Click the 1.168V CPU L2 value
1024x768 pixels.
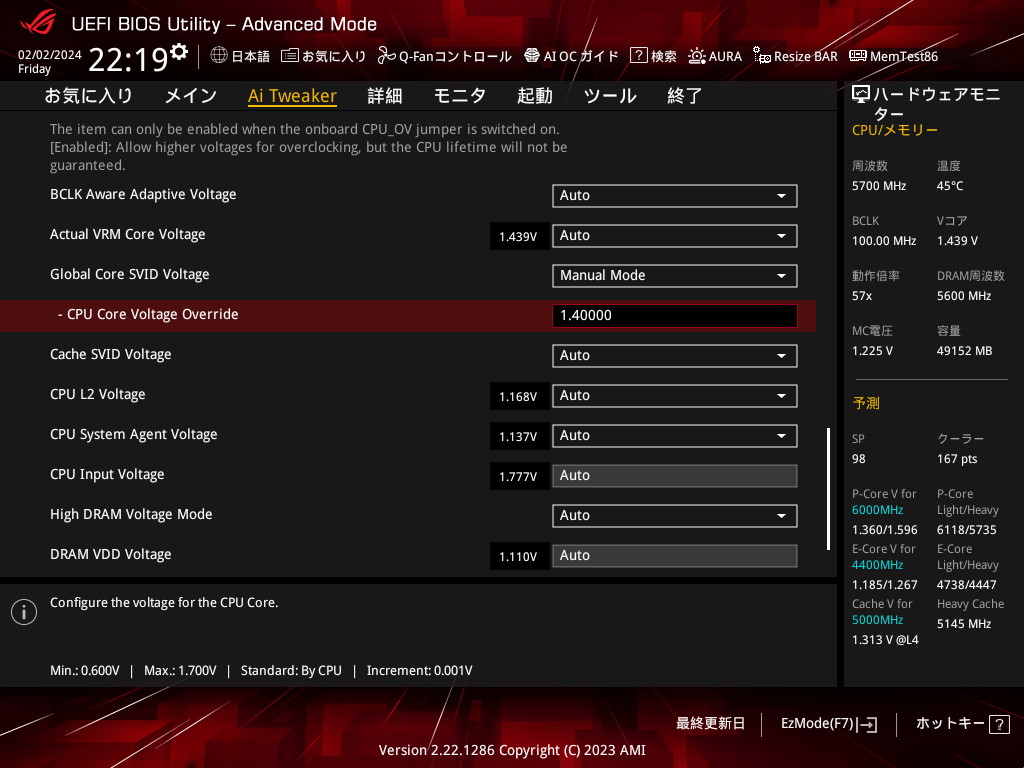coord(518,396)
